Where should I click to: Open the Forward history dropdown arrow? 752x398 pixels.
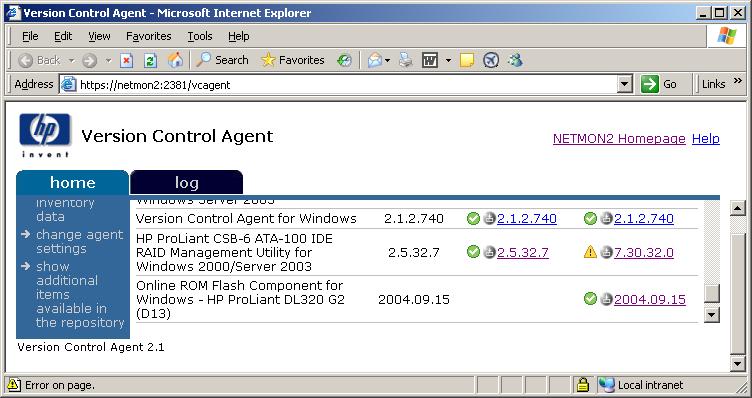(108, 60)
